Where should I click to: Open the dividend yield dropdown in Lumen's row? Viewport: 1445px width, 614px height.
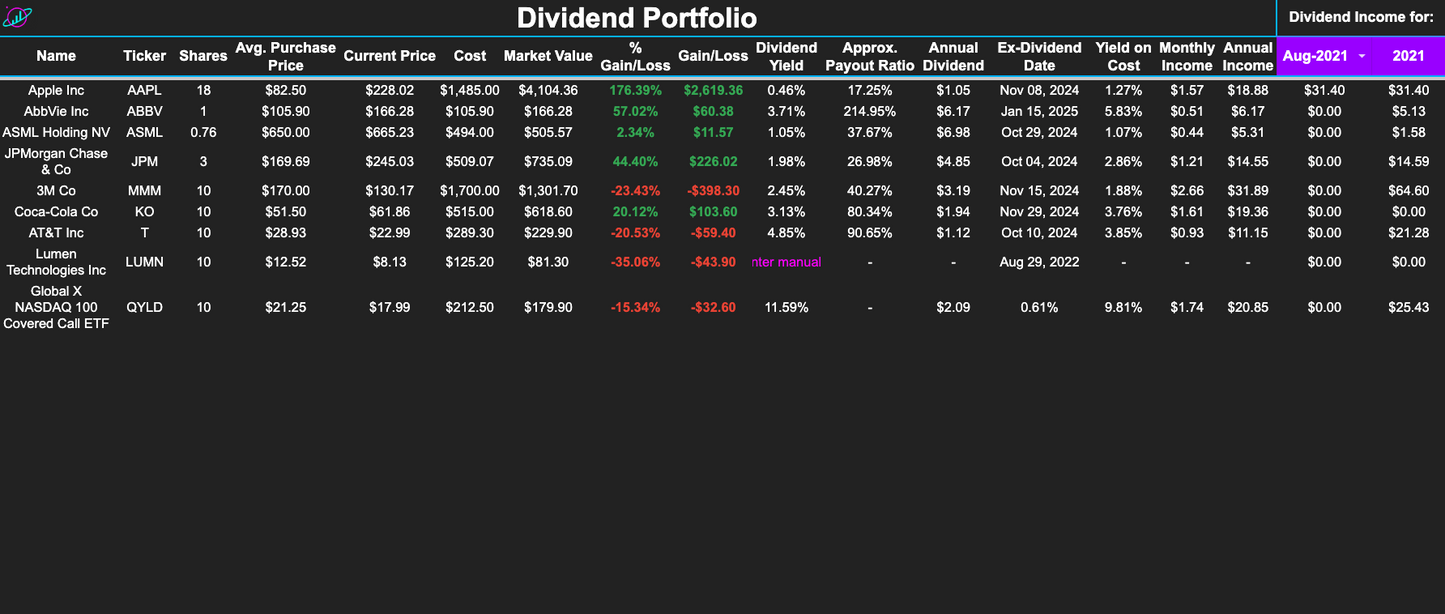coord(786,261)
